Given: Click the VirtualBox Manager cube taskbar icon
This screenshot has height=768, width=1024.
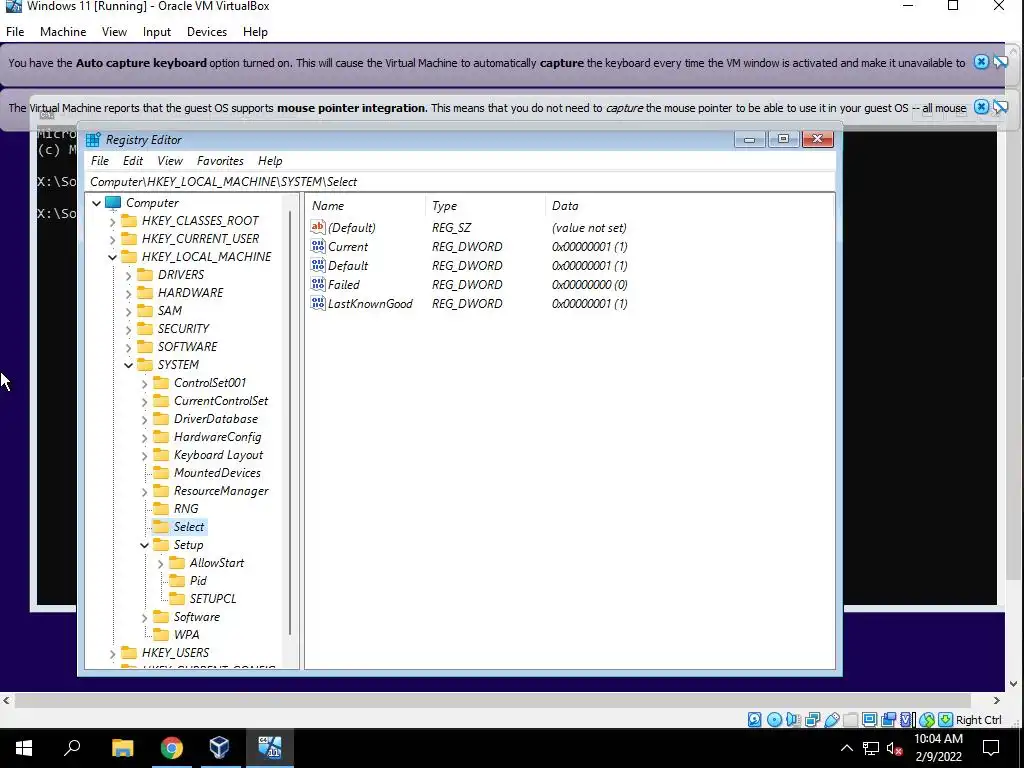Looking at the screenshot, I should point(219,748).
